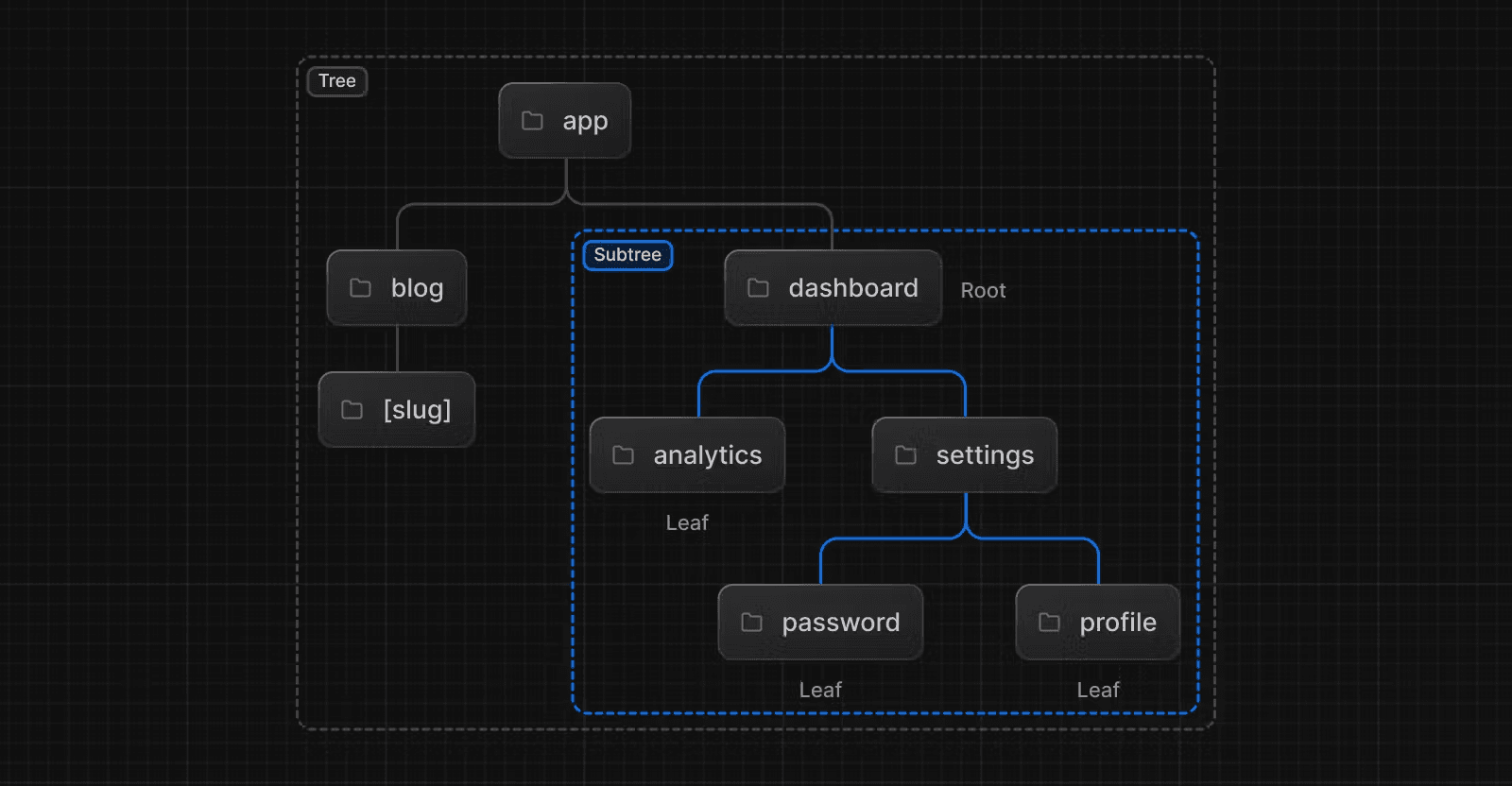Select the "Root" label beside dashboard
This screenshot has height=786, width=1512.
[983, 291]
